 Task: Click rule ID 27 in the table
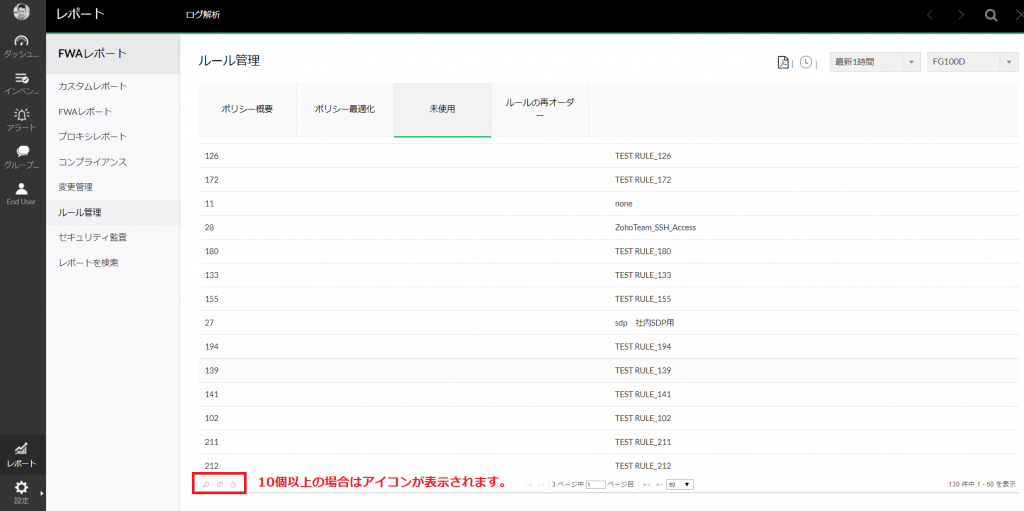210,323
